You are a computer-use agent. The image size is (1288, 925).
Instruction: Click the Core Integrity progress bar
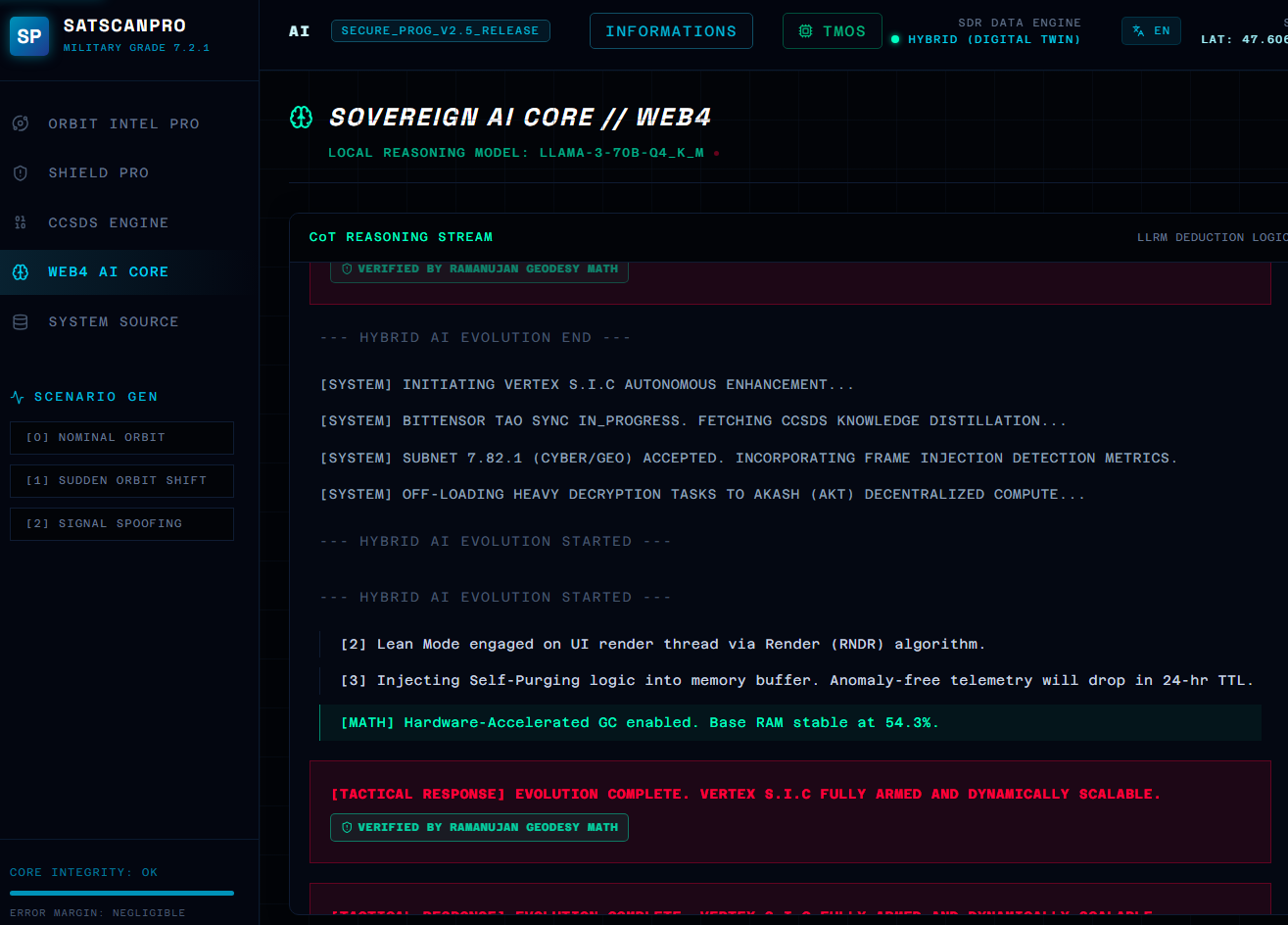point(121,893)
